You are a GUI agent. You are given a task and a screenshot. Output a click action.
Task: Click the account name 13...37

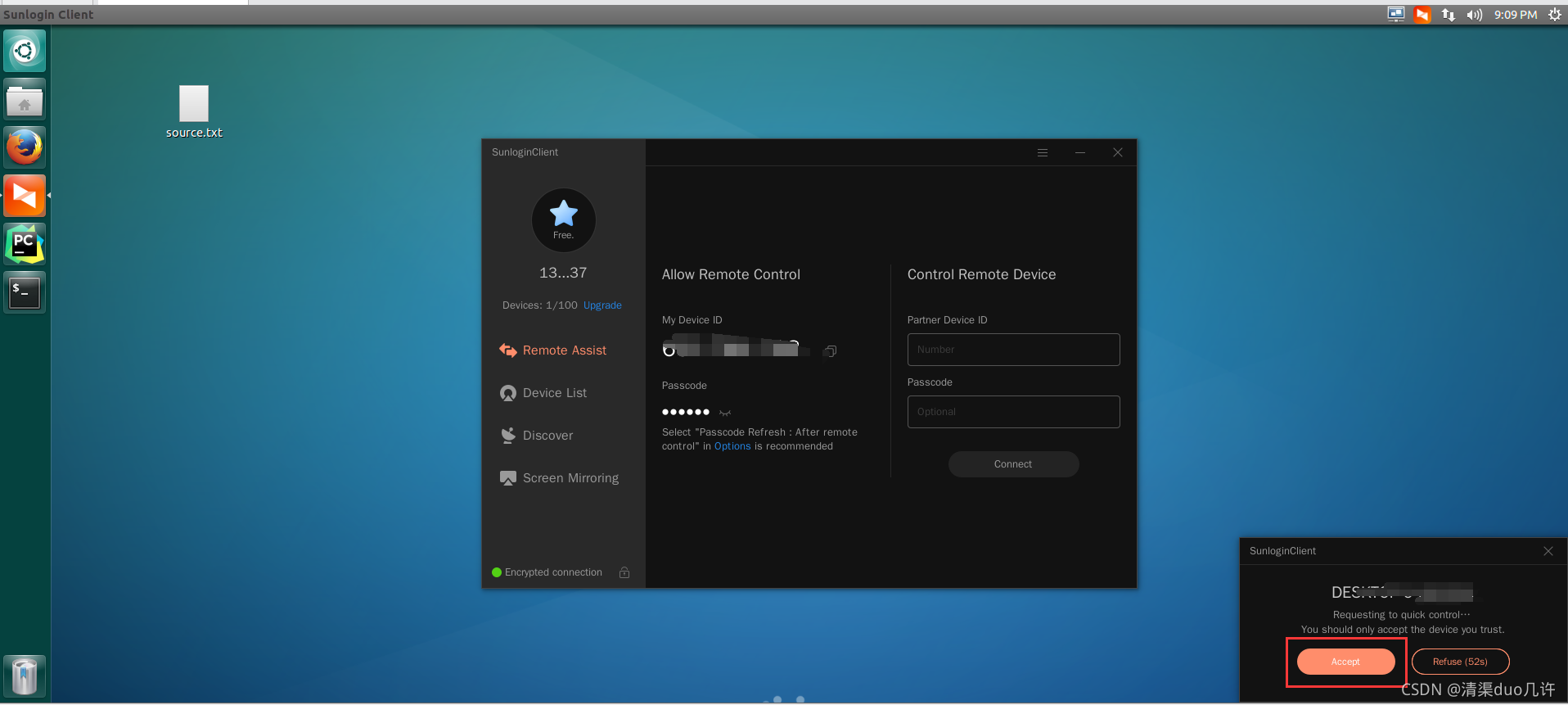tap(563, 273)
